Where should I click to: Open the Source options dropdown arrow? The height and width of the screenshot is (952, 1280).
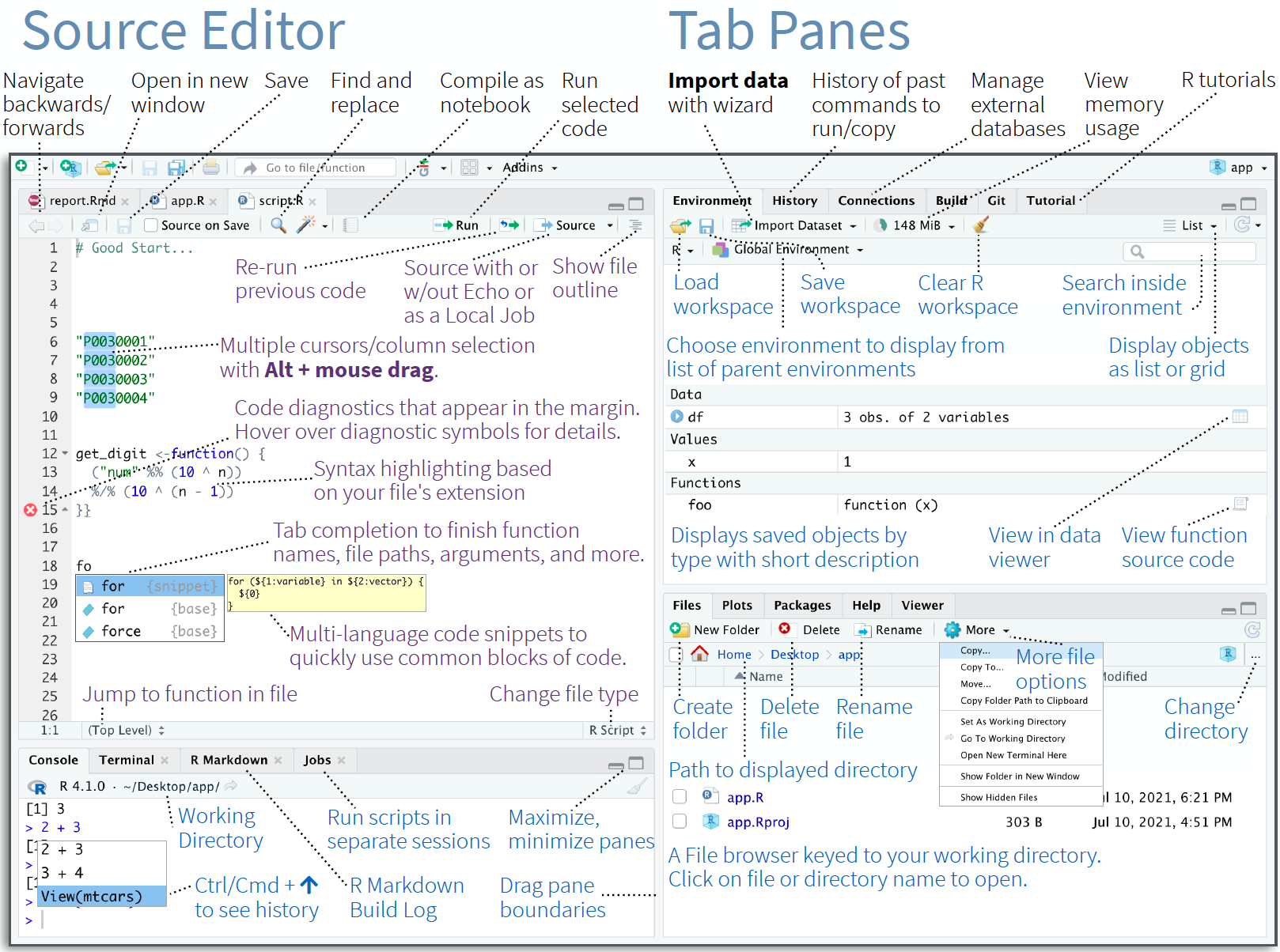pos(610,225)
